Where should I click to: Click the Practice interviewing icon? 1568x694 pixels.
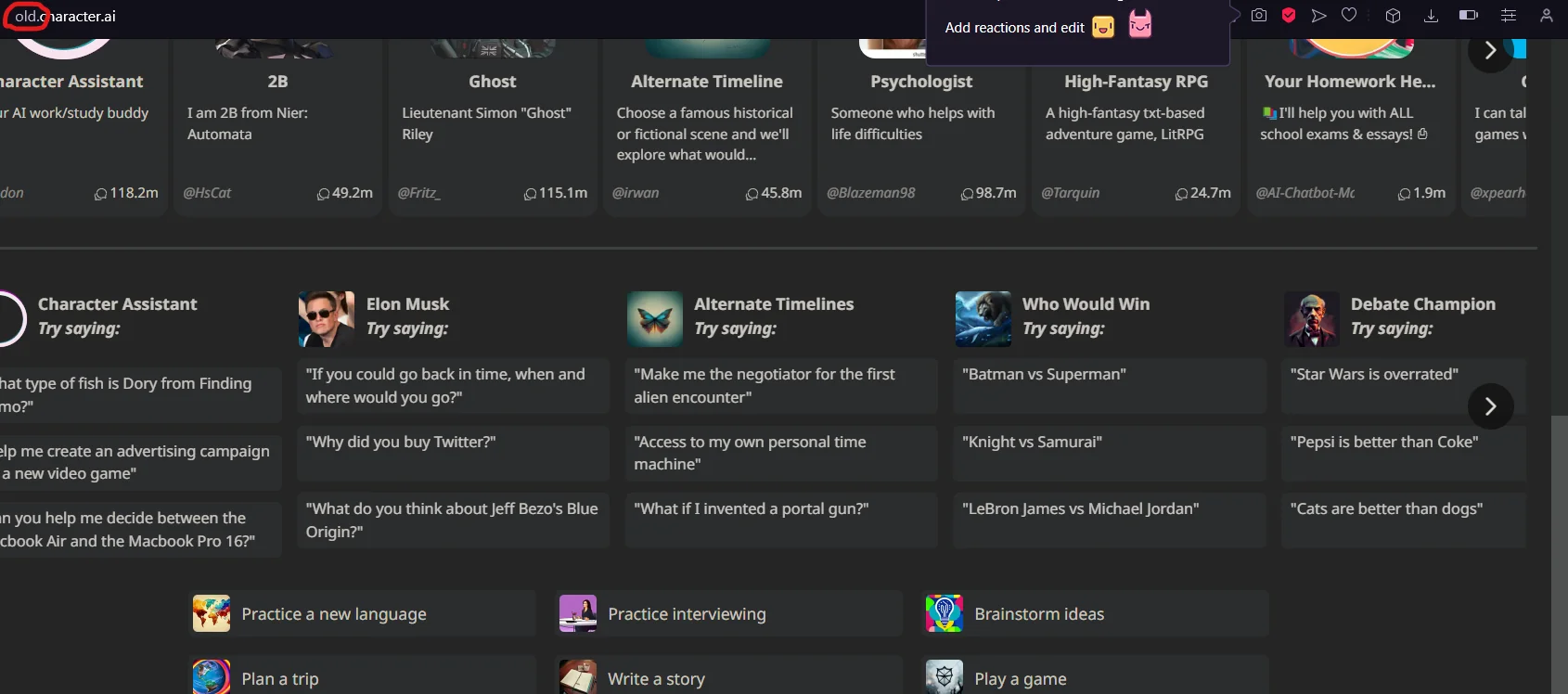(578, 613)
